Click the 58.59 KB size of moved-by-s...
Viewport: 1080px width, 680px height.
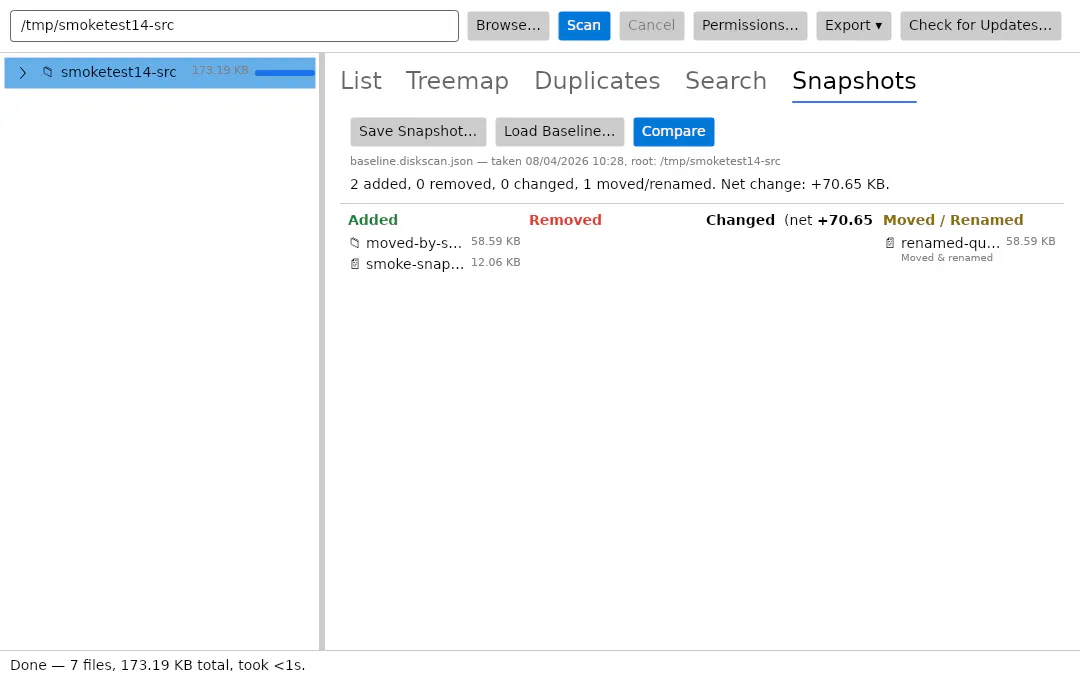point(496,241)
